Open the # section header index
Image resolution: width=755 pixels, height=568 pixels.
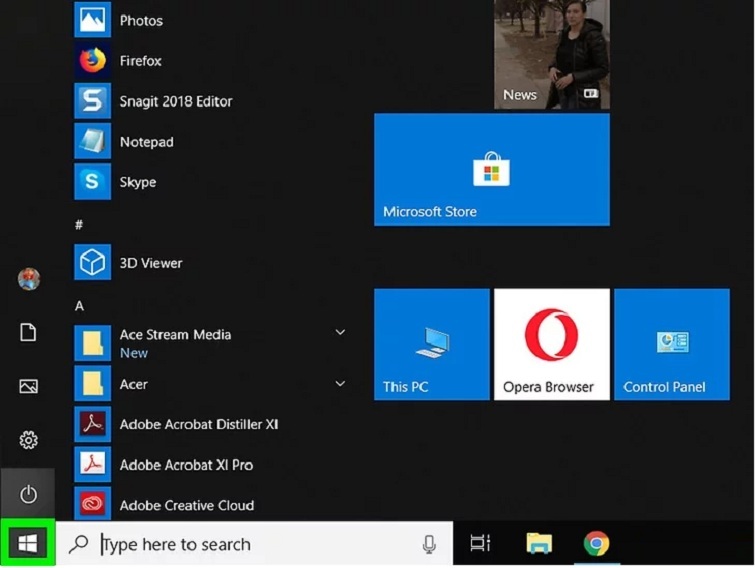point(79,225)
